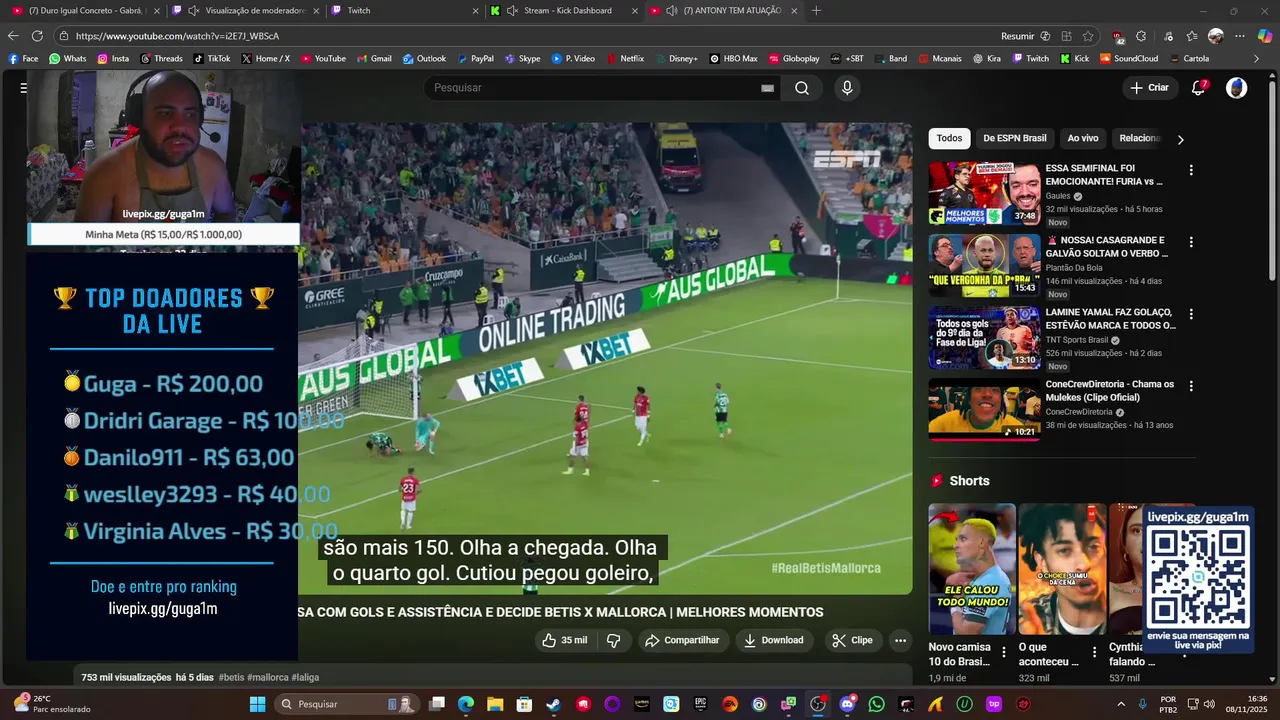The image size is (1280, 720).
Task: Open YouTube notifications bell
Action: tap(1198, 88)
